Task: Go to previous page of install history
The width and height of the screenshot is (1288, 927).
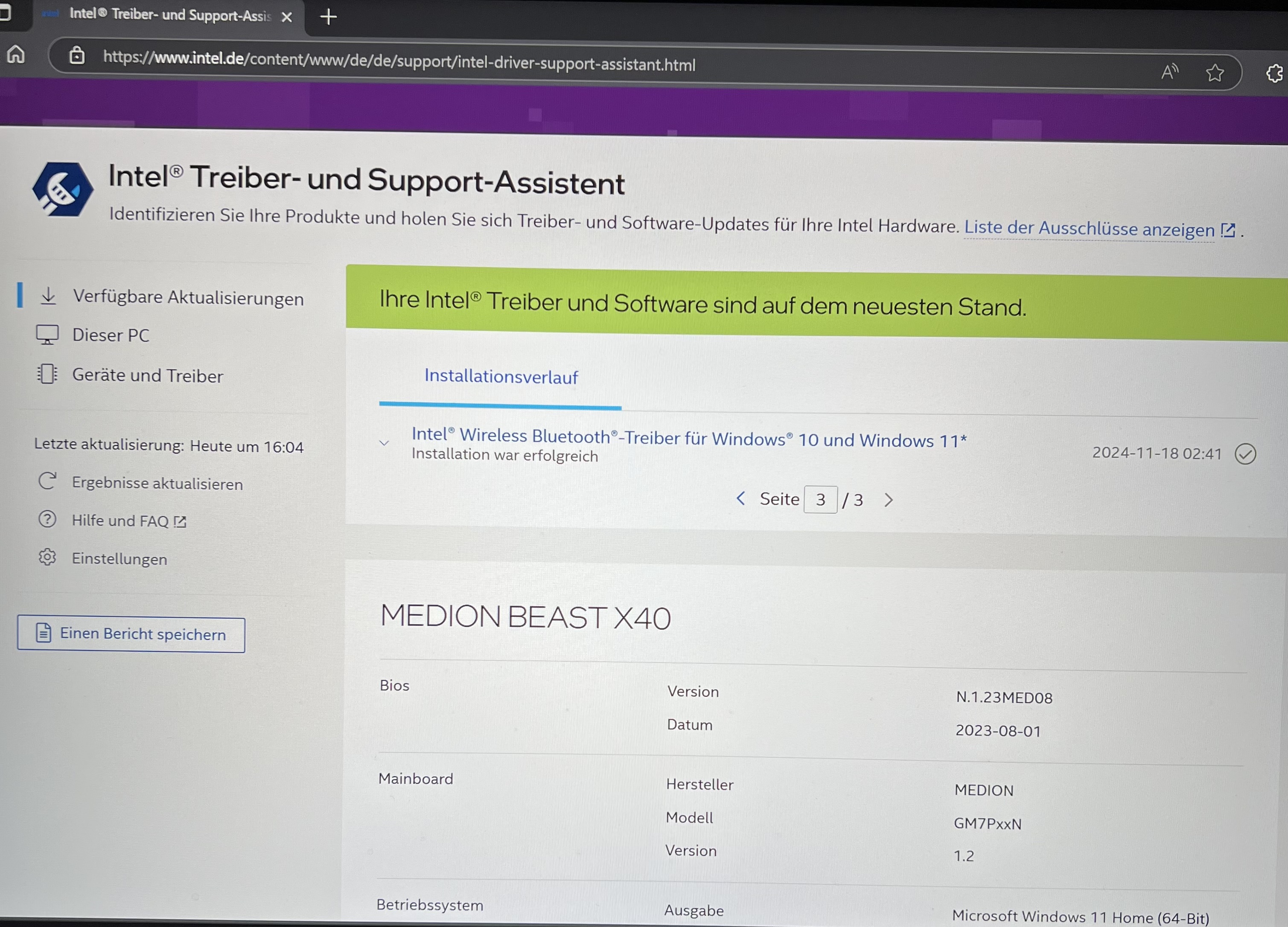Action: tap(740, 498)
